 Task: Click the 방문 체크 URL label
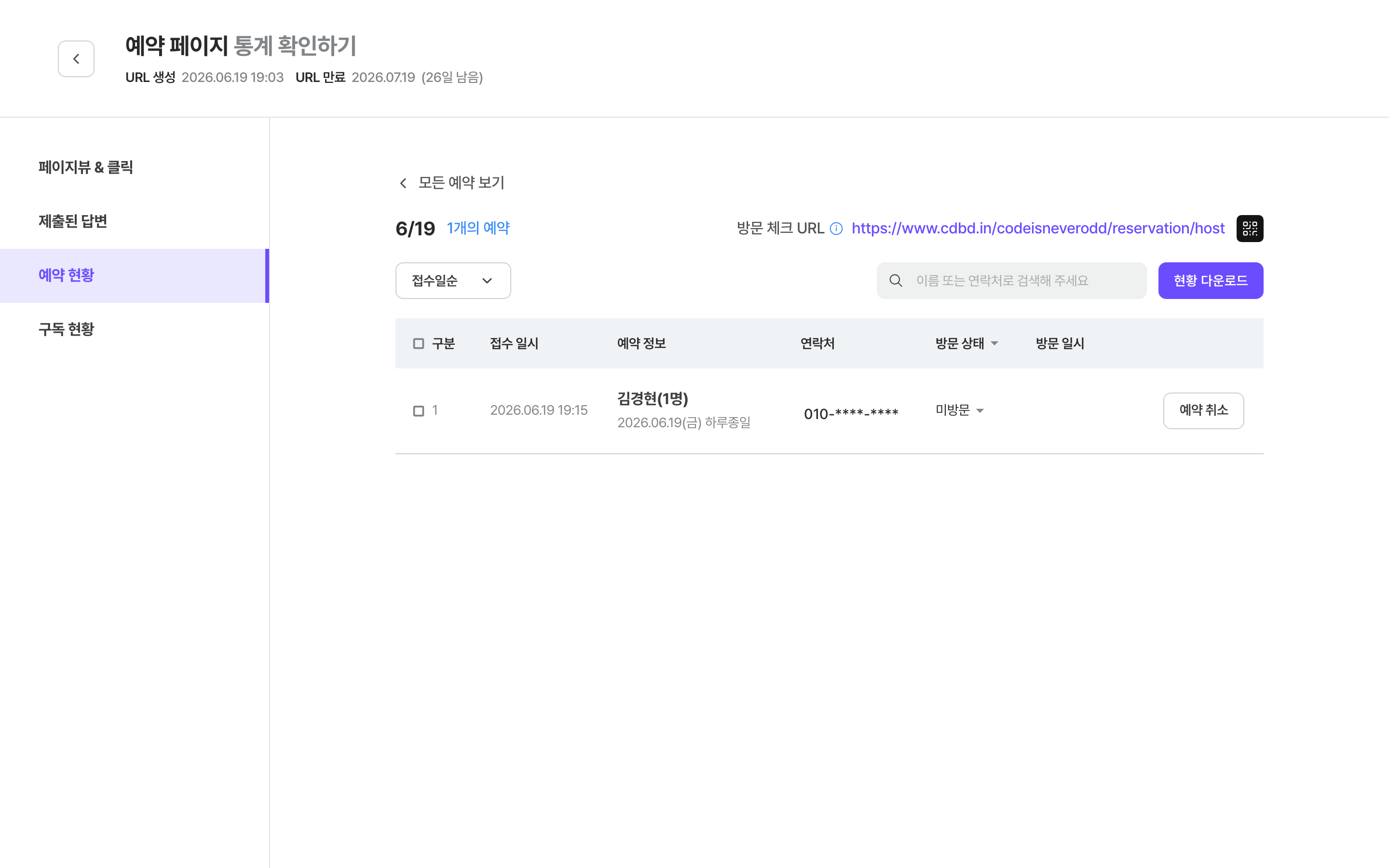[780, 229]
